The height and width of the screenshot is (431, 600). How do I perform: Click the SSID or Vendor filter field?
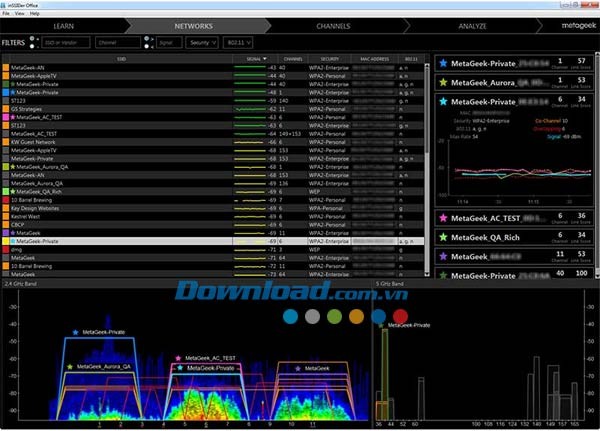(x=66, y=43)
